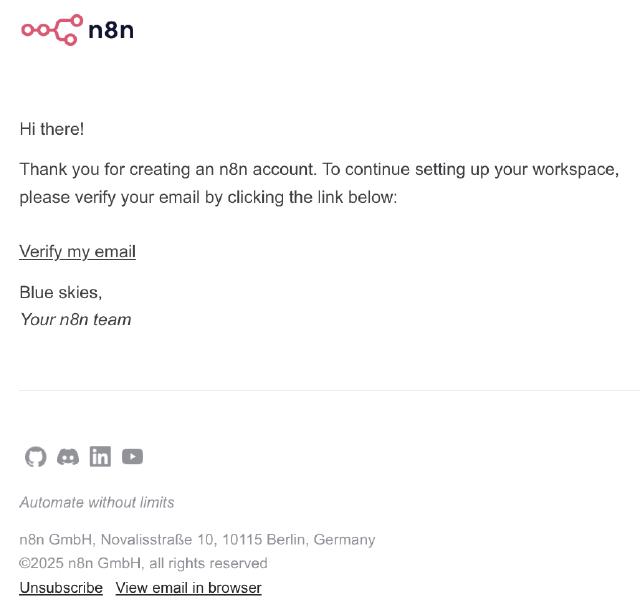Viewport: 640px width, 612px height.
Task: Click the horizontal divider above the footer
Action: click(x=328, y=390)
